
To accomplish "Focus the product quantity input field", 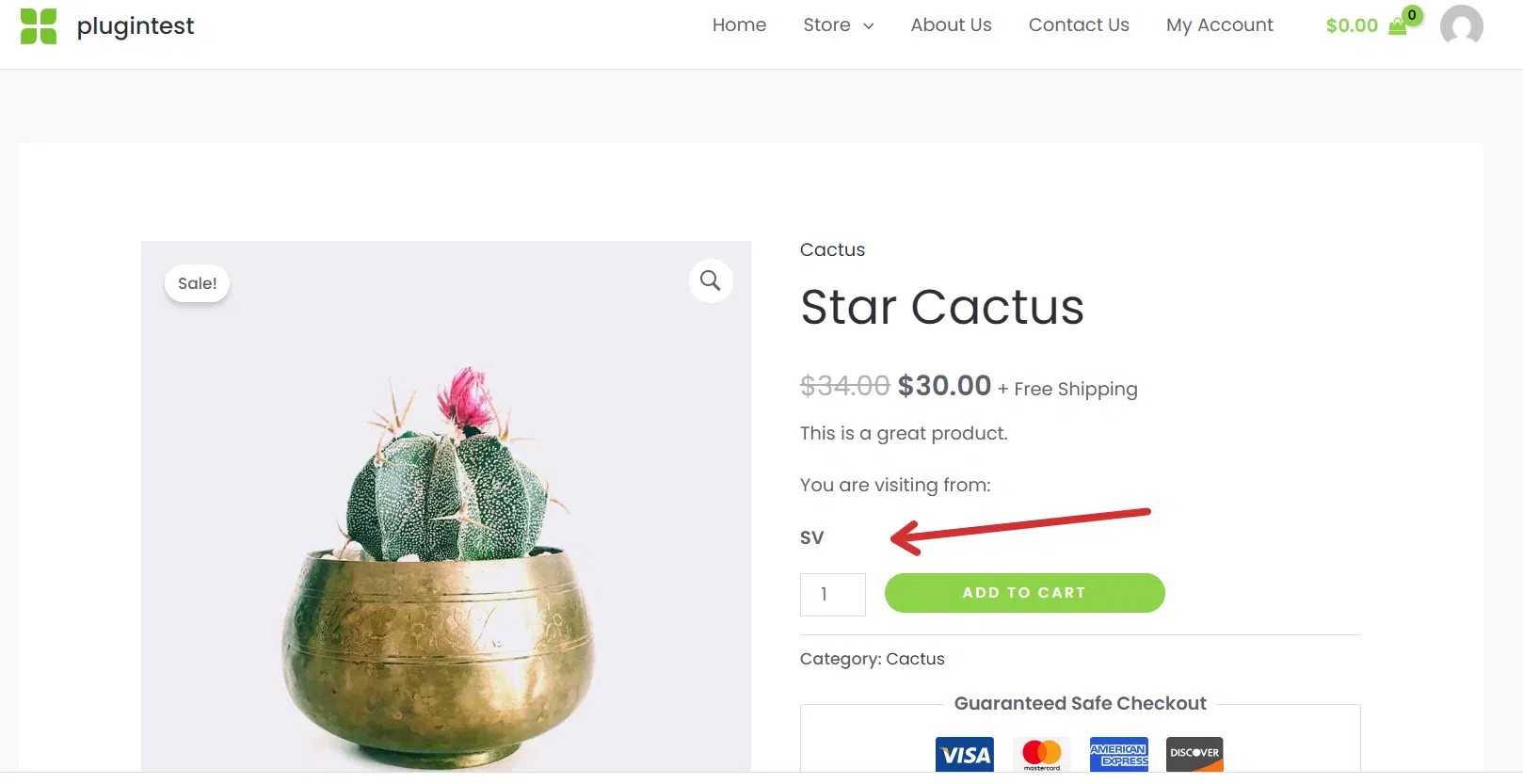I will pos(832,595).
